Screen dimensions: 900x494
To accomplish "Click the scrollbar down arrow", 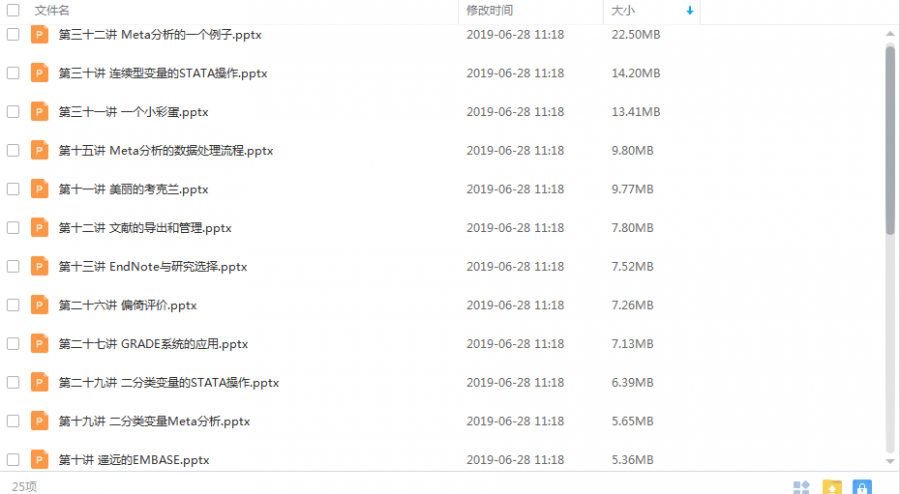I will (890, 461).
